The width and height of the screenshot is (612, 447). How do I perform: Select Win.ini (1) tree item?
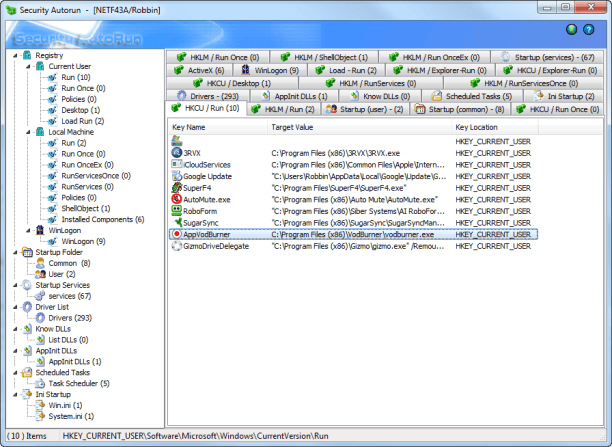point(65,405)
